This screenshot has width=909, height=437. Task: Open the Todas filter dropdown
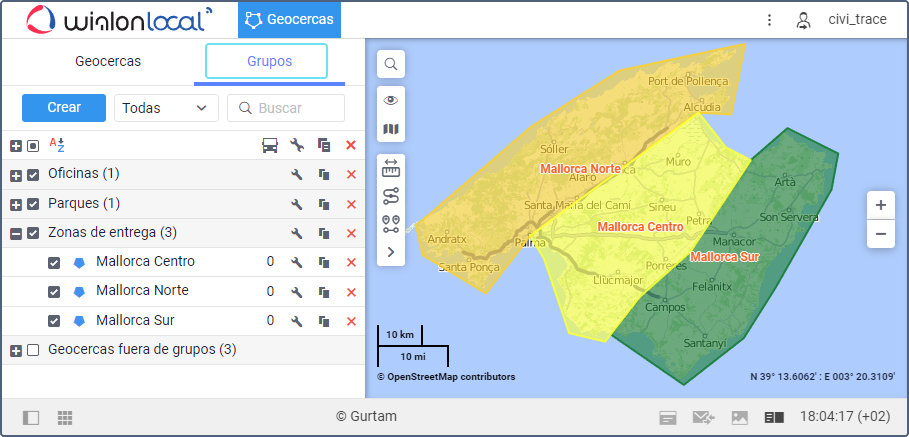[x=166, y=108]
